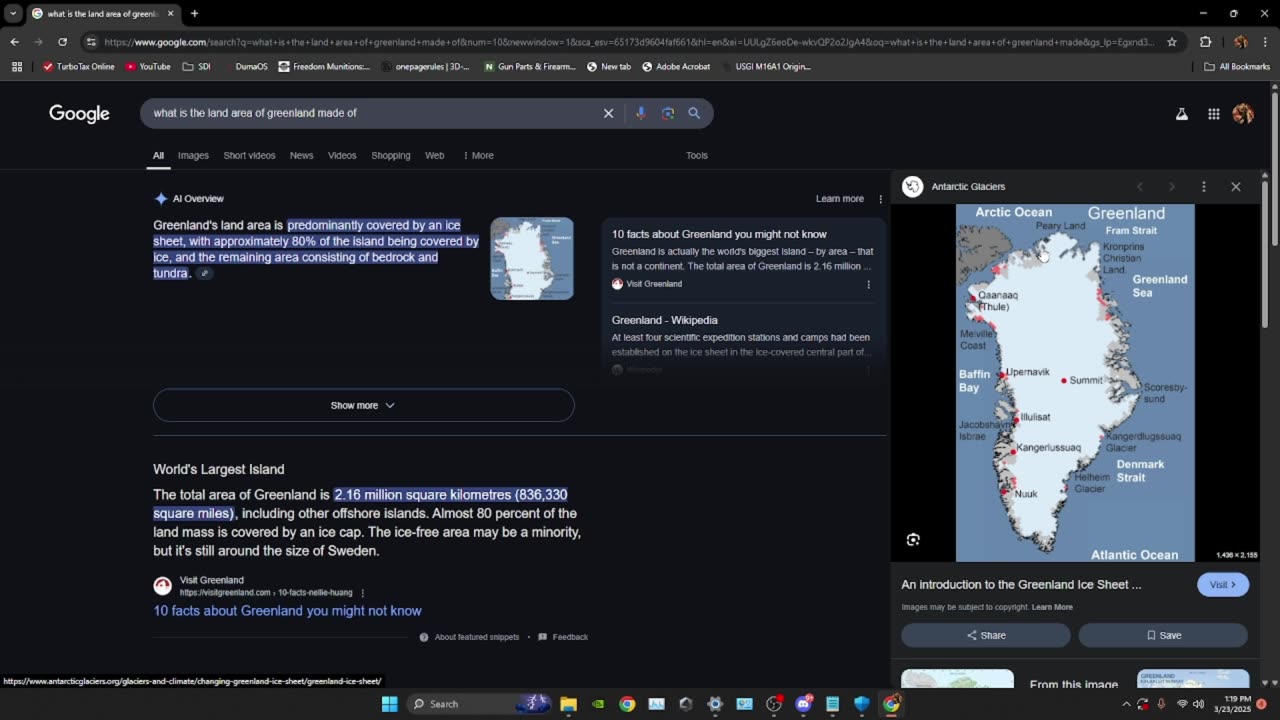Open Search Labs flask icon

pyautogui.click(x=1182, y=114)
